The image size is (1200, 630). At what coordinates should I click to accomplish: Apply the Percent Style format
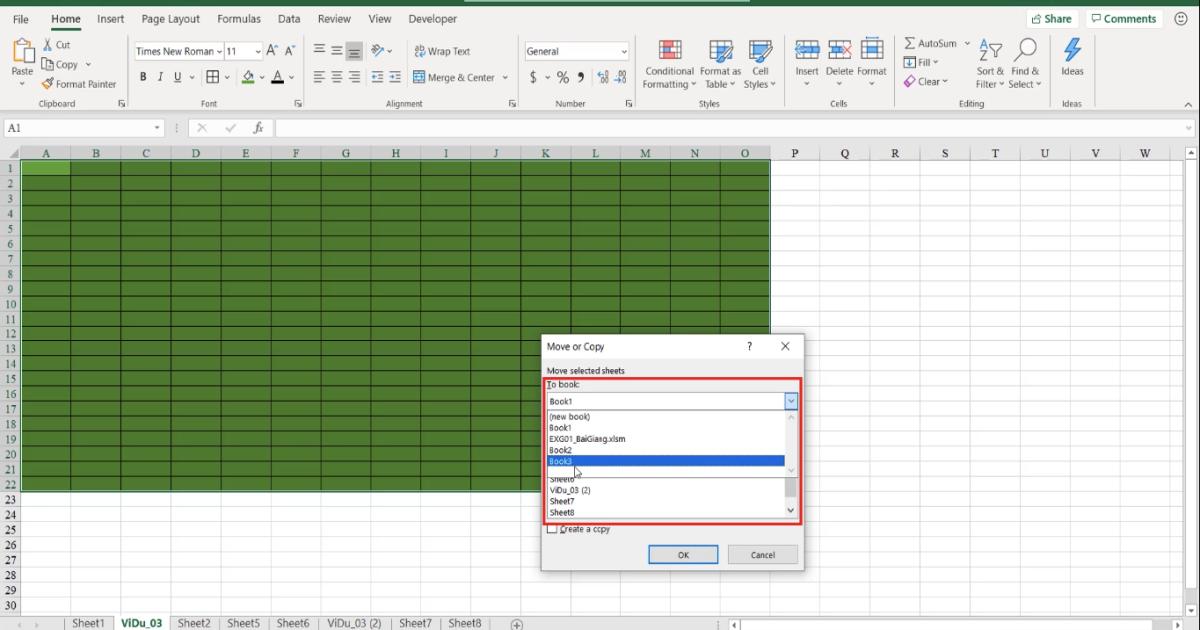[564, 75]
